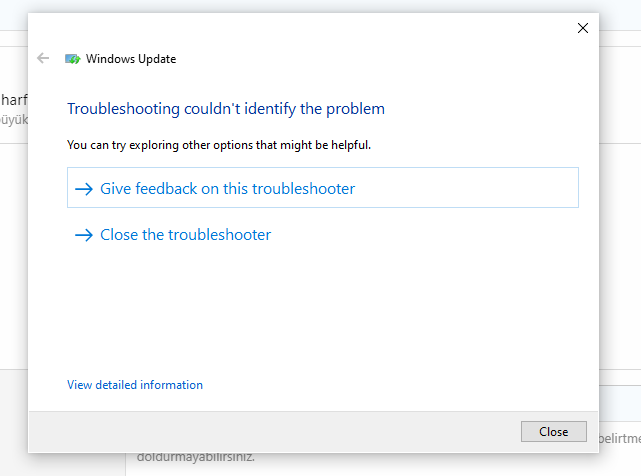Click the arrow icon beside Give feedback
The height and width of the screenshot is (476, 641).
(x=85, y=189)
